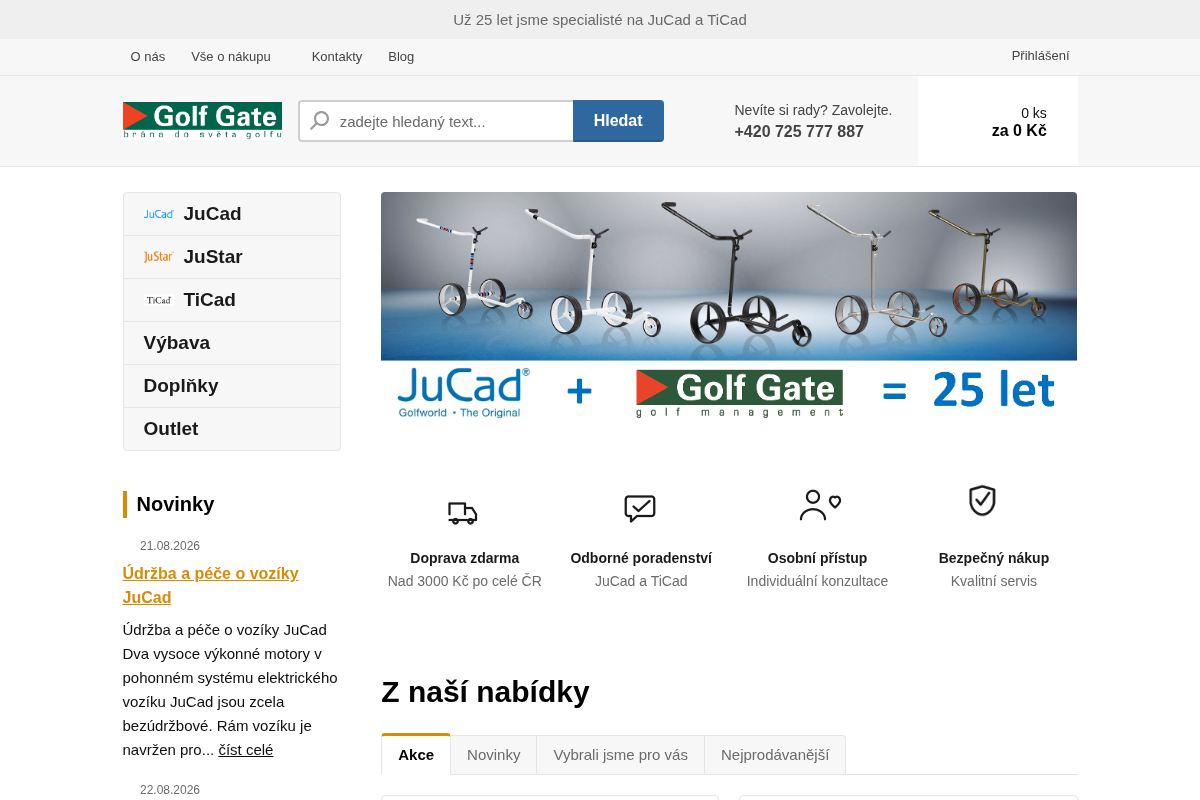Viewport: 1200px width, 800px height.
Task: Click Nad 3000 Kč po celé ČR text
Action: [465, 581]
